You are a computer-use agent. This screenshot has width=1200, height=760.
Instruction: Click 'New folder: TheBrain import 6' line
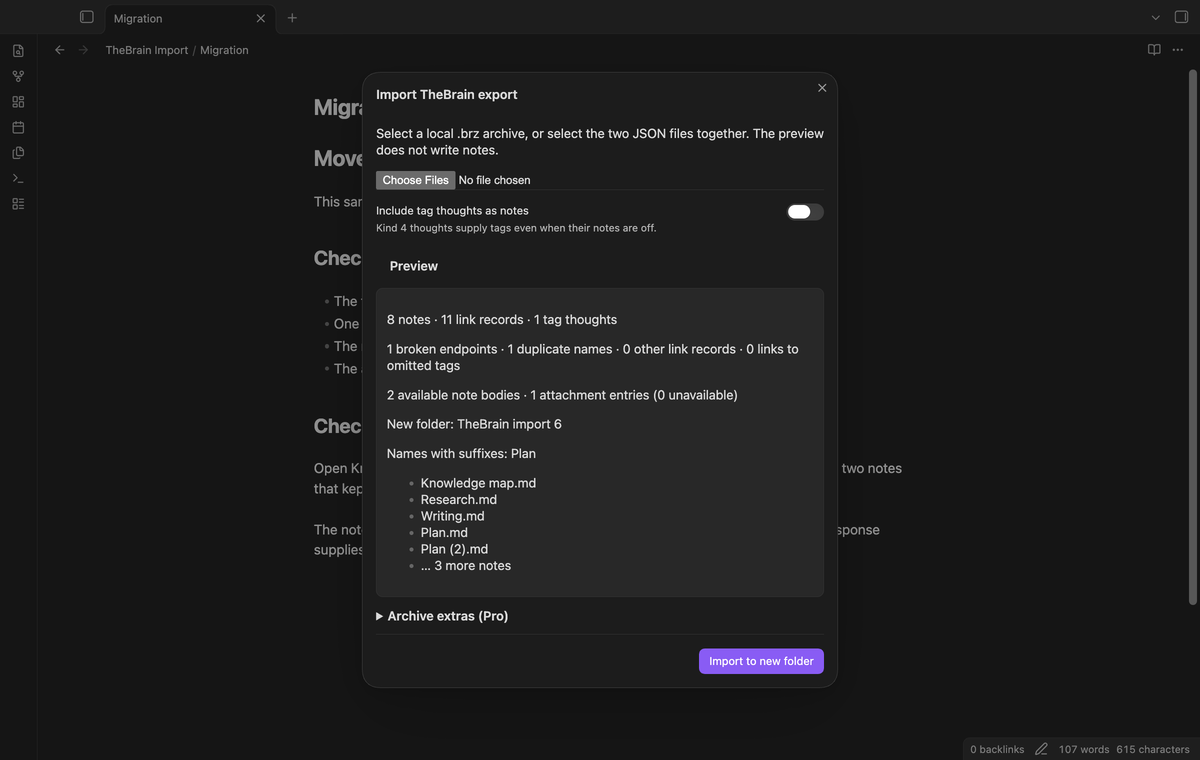point(474,424)
